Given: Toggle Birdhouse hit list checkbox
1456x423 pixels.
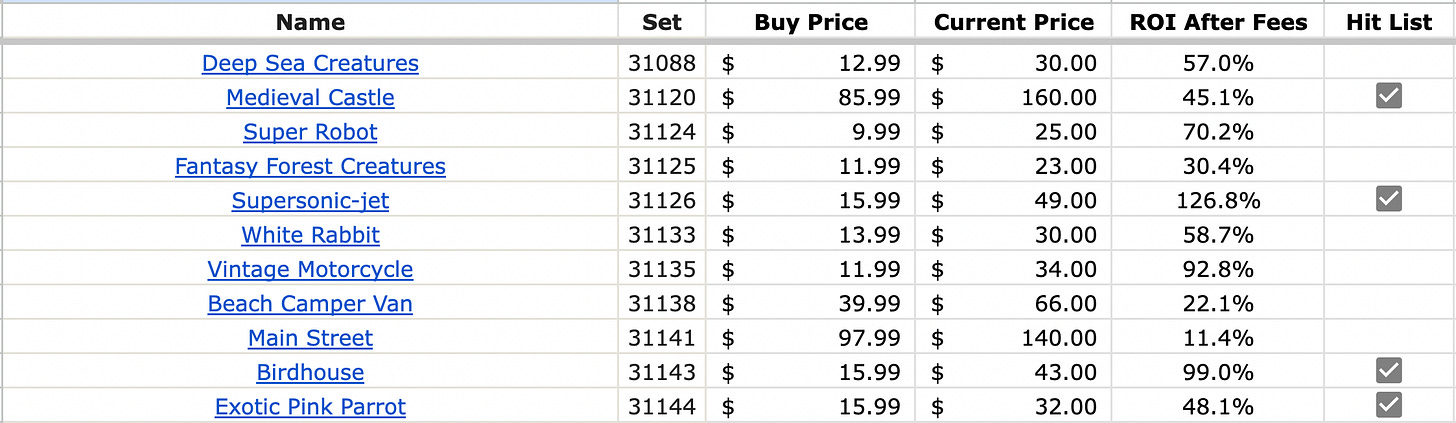Looking at the screenshot, I should 1389,371.
